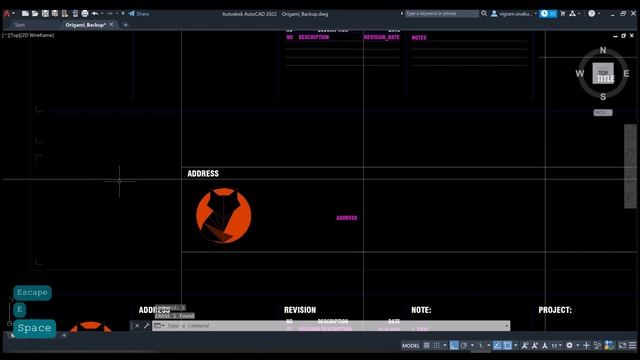Open the AutoCAD application menu logo
Screen dimensions: 640x360
point(7,13)
